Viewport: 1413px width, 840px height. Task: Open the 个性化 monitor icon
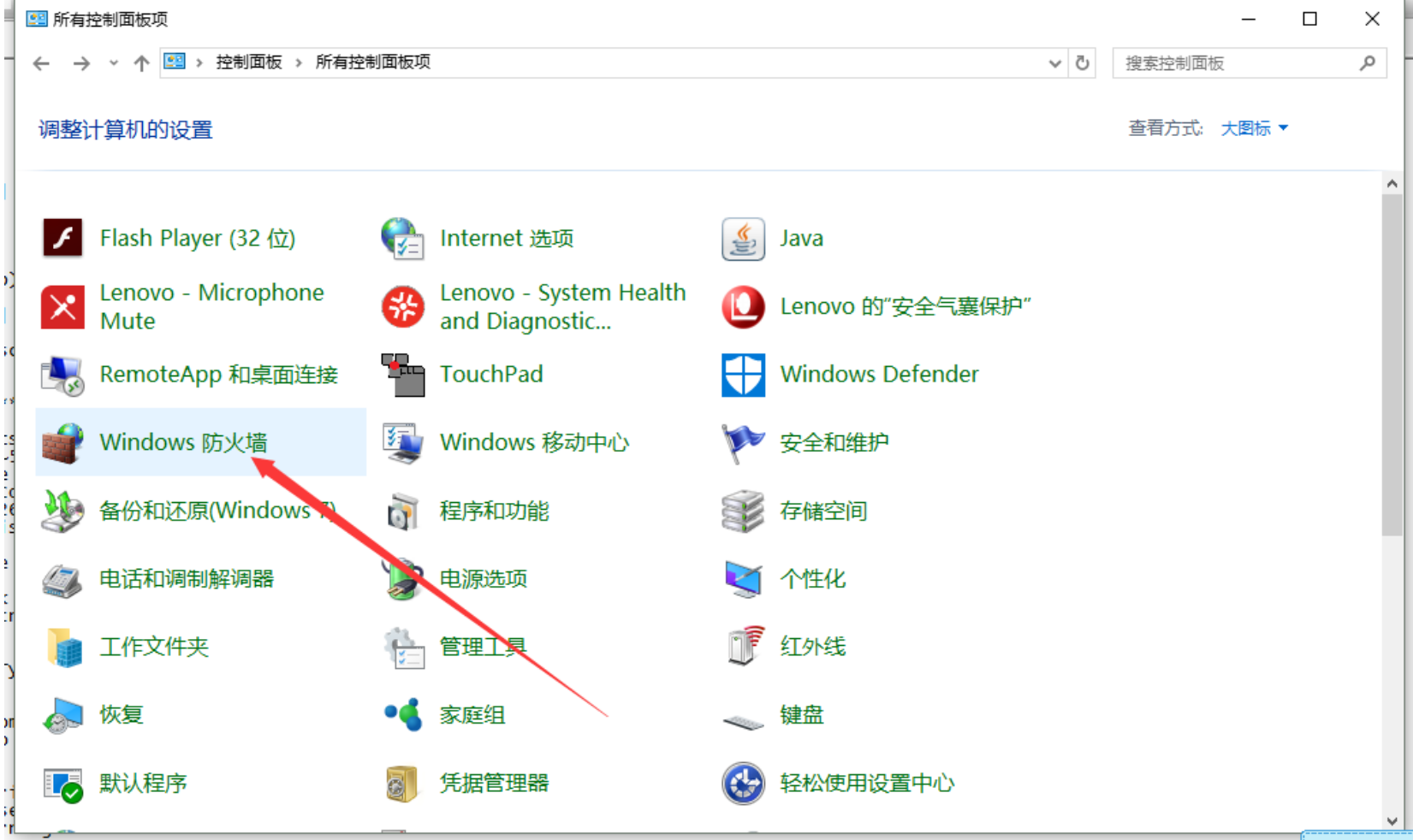click(x=743, y=579)
